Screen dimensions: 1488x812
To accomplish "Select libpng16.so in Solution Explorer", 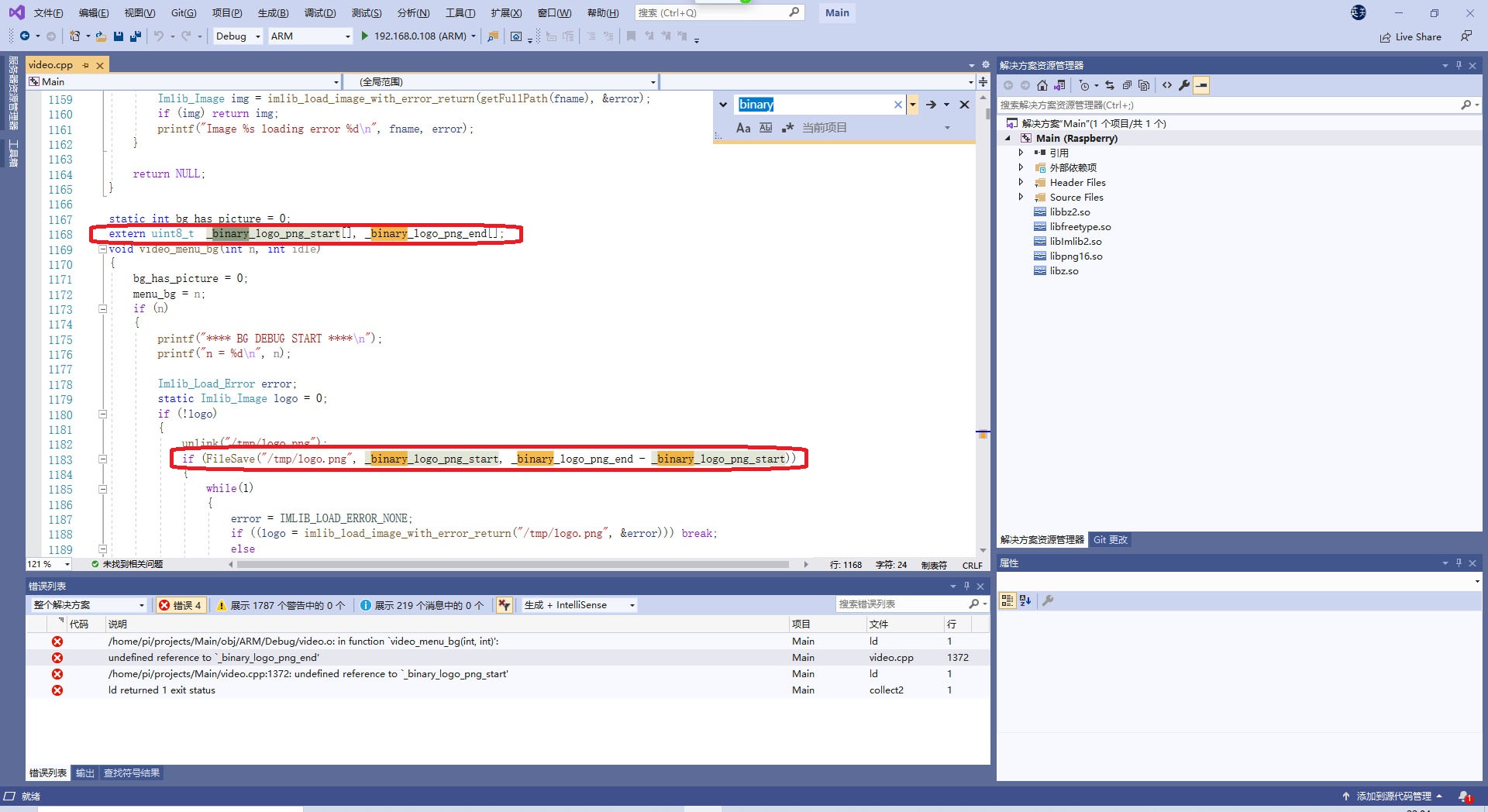I will click(x=1076, y=256).
